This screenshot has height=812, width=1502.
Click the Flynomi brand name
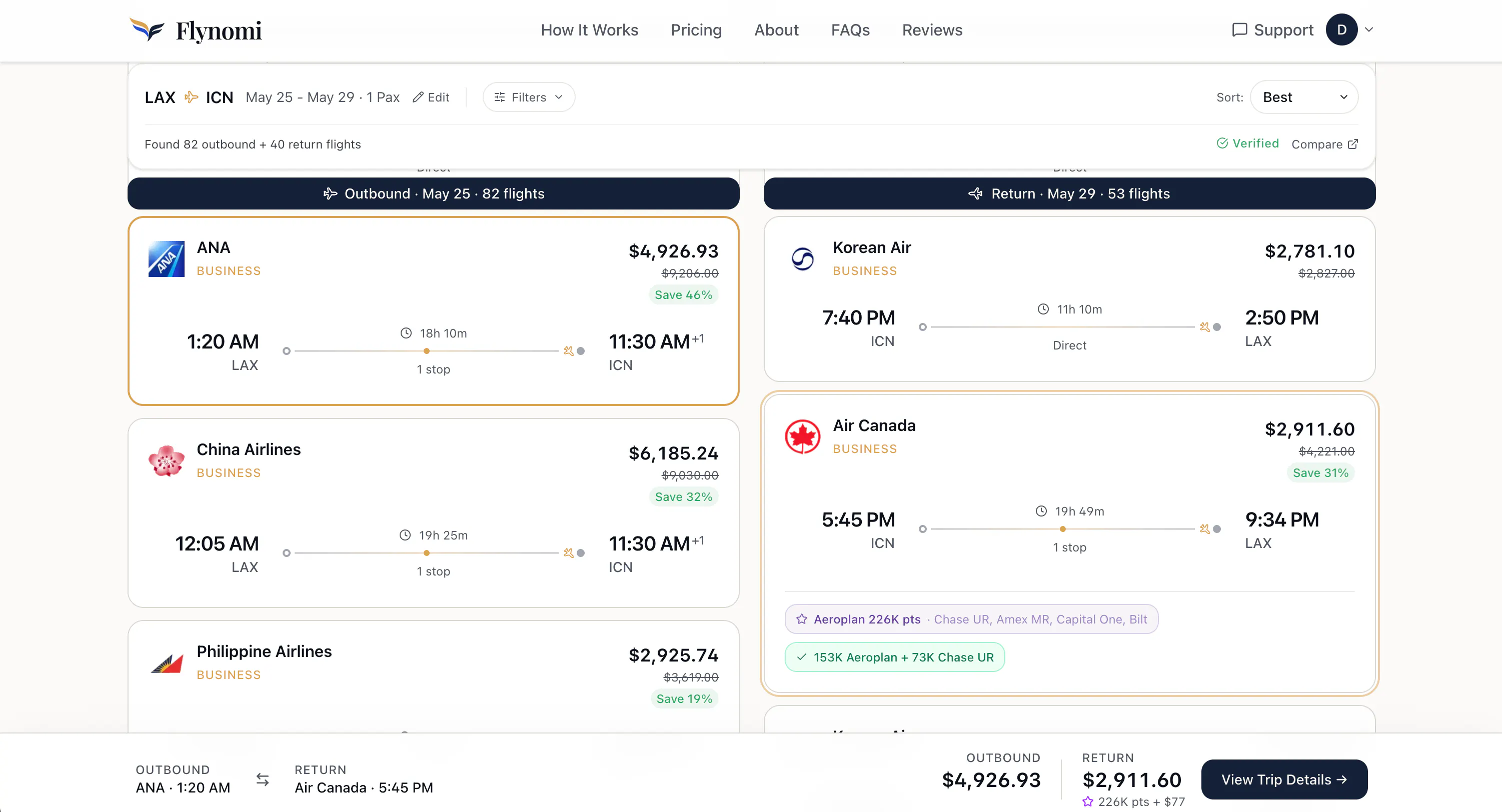(219, 31)
